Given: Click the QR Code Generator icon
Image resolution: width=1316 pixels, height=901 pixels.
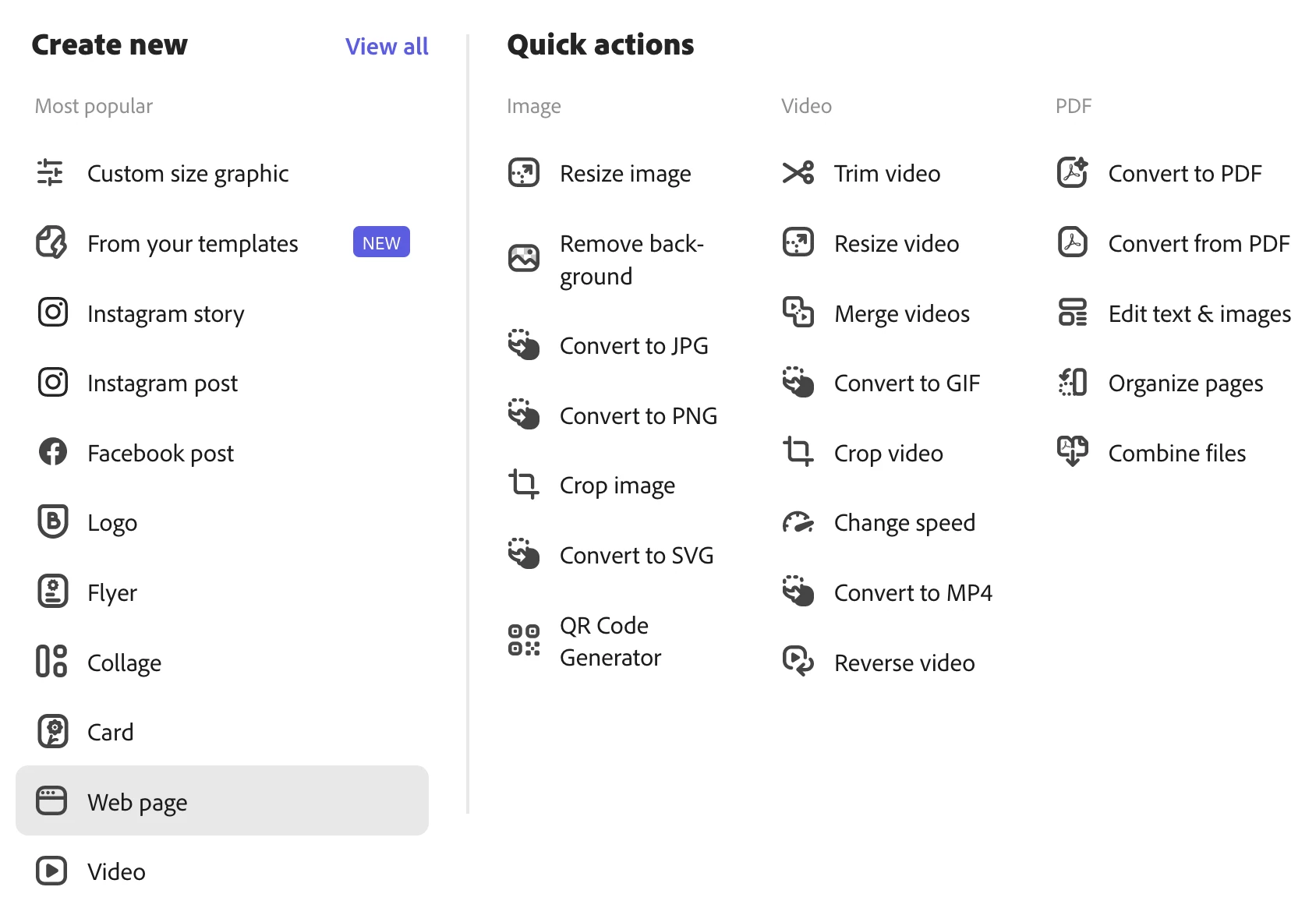Looking at the screenshot, I should [x=524, y=640].
